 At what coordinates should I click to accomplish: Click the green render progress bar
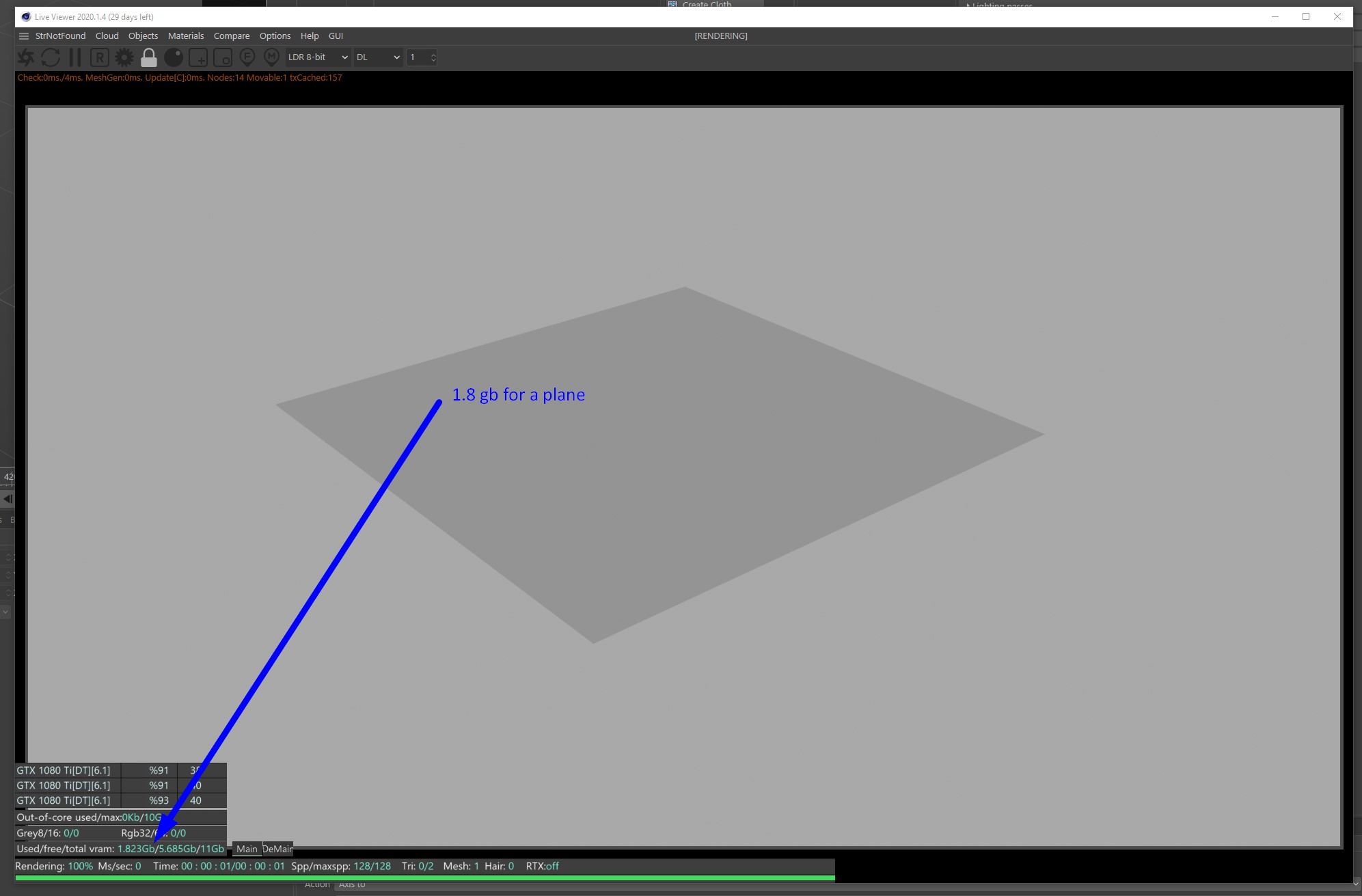pos(424,878)
